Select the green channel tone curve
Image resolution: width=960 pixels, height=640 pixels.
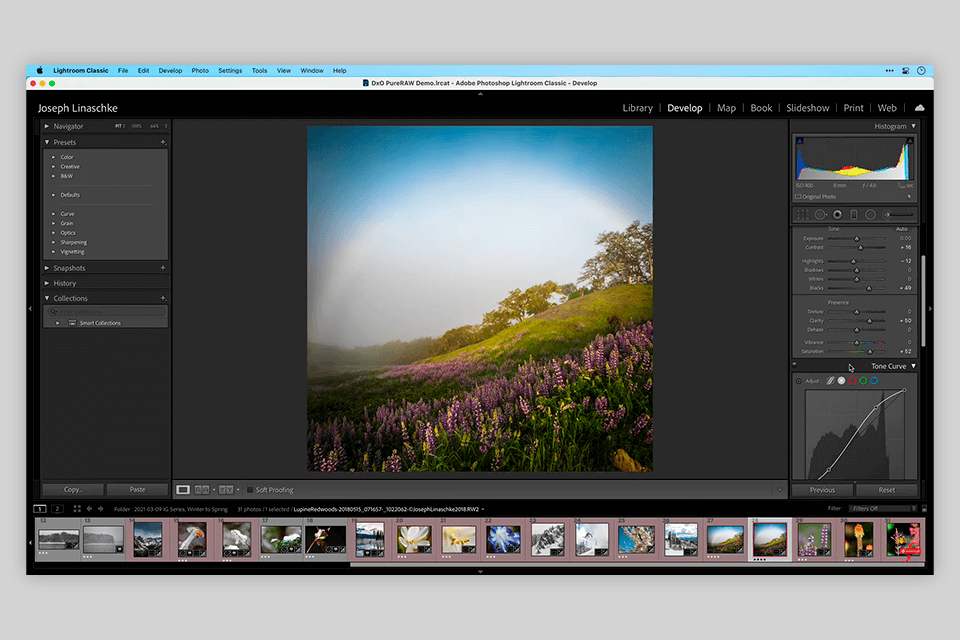click(x=863, y=381)
